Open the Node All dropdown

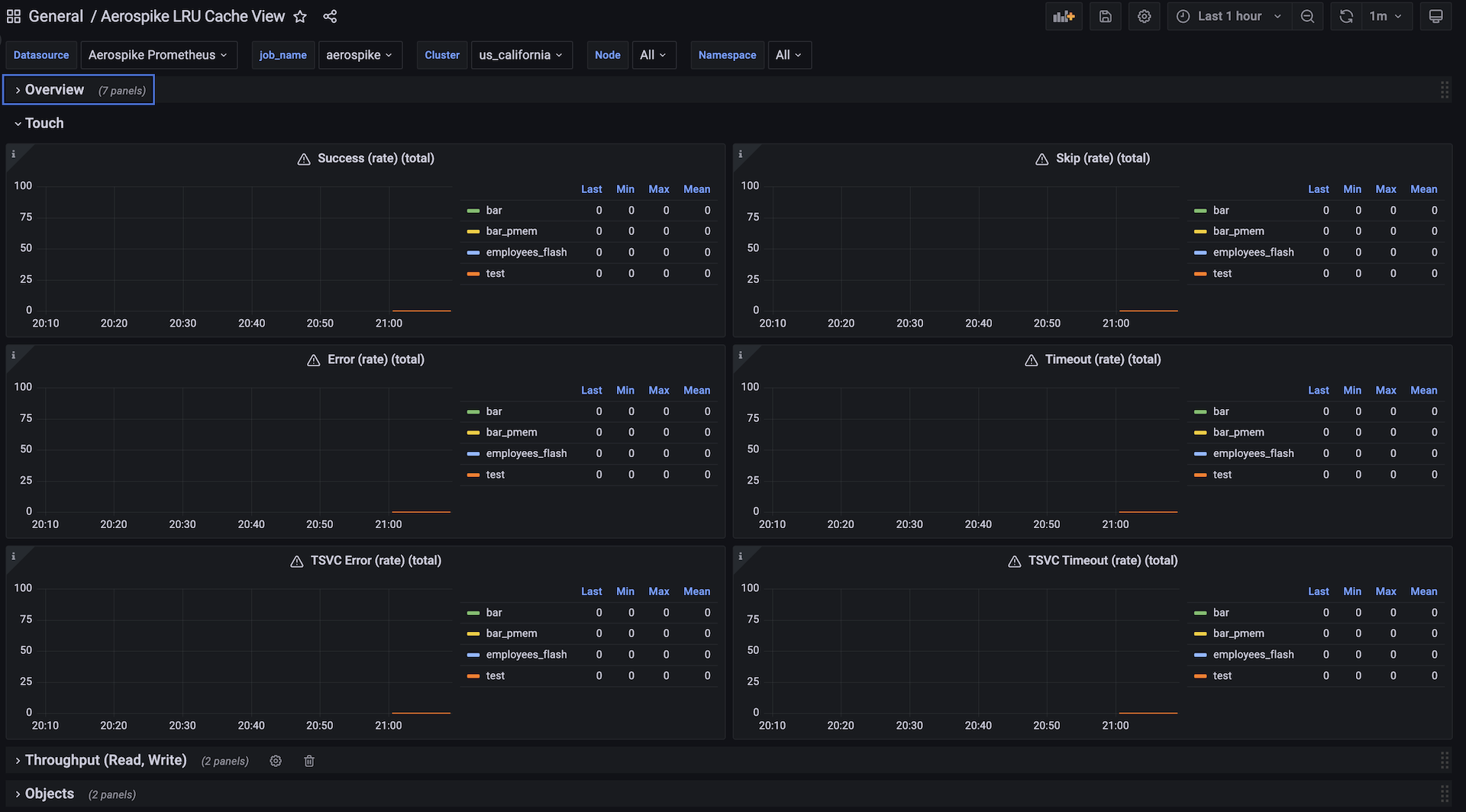click(x=654, y=55)
